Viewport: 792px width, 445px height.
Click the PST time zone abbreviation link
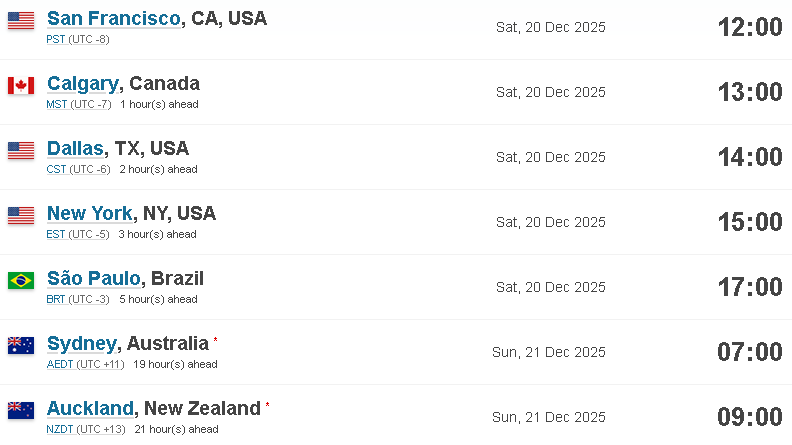[56, 39]
